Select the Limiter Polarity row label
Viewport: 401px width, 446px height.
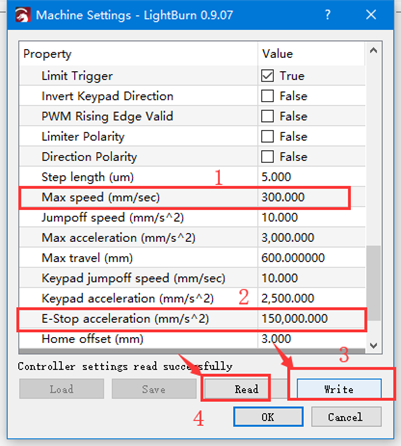click(83, 137)
